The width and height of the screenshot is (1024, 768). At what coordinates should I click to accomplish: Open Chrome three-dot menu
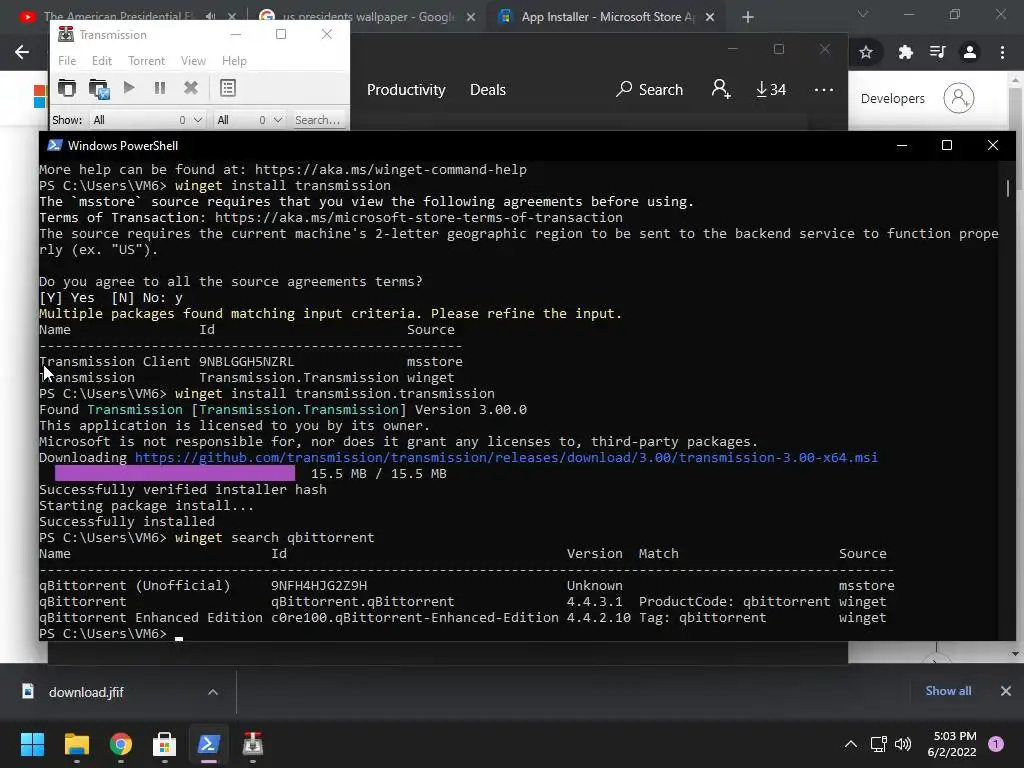click(1002, 52)
